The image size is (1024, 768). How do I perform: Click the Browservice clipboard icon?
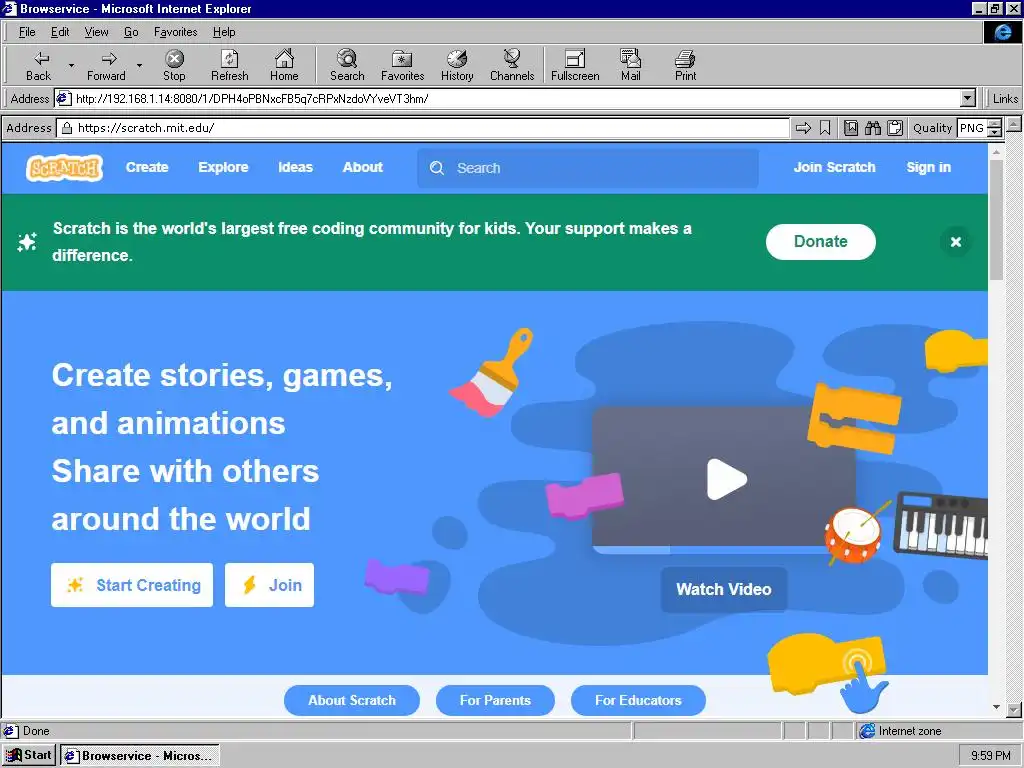[895, 128]
